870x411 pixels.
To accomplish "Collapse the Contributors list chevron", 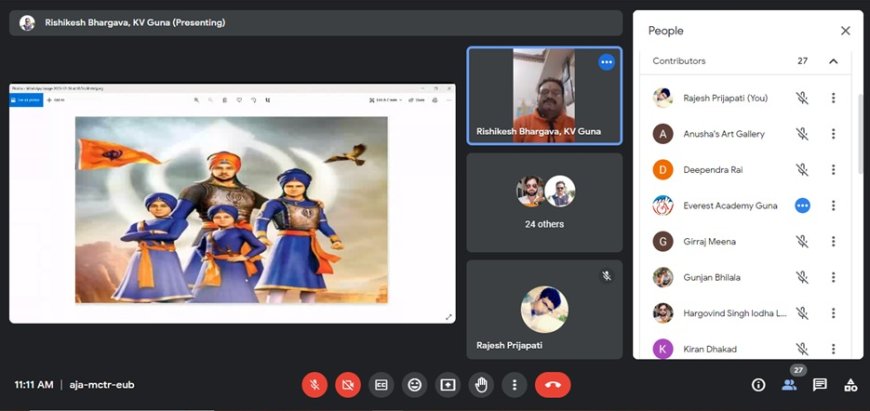I will (833, 61).
